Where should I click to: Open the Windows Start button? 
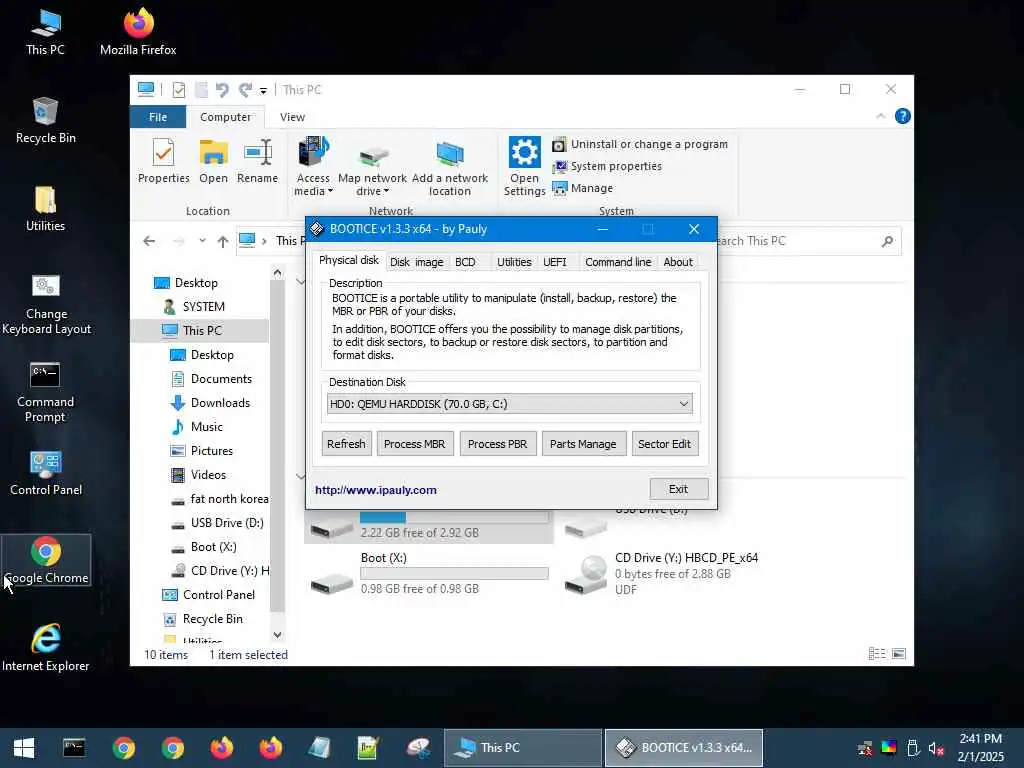[24, 748]
